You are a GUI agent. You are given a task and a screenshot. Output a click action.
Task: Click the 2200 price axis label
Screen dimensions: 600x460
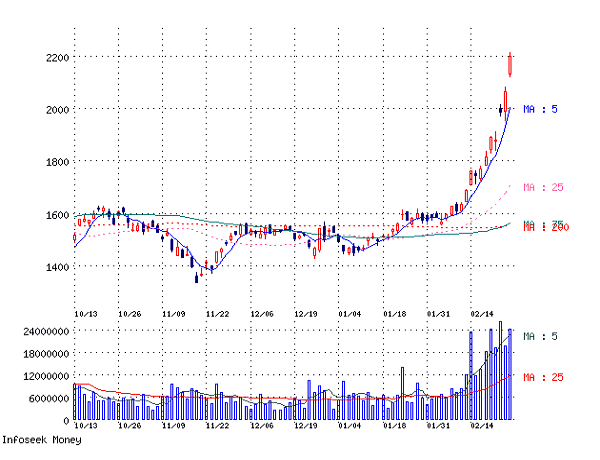tap(57, 58)
